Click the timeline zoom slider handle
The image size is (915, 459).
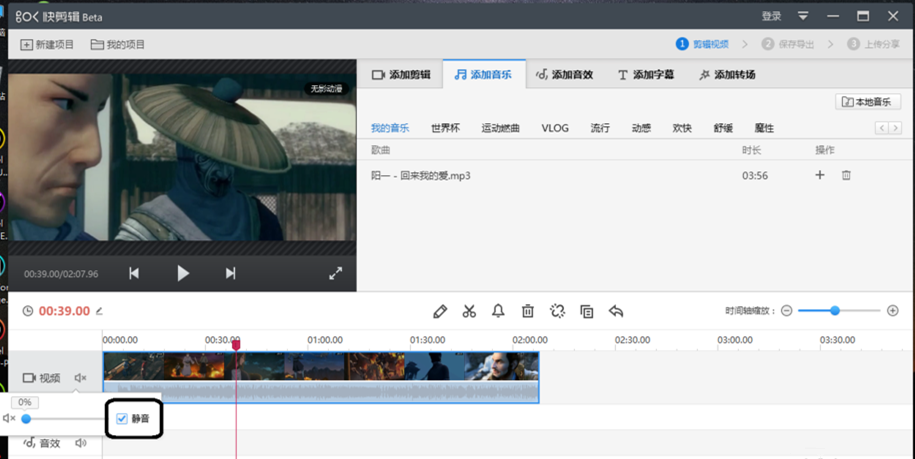pyautogui.click(x=835, y=311)
